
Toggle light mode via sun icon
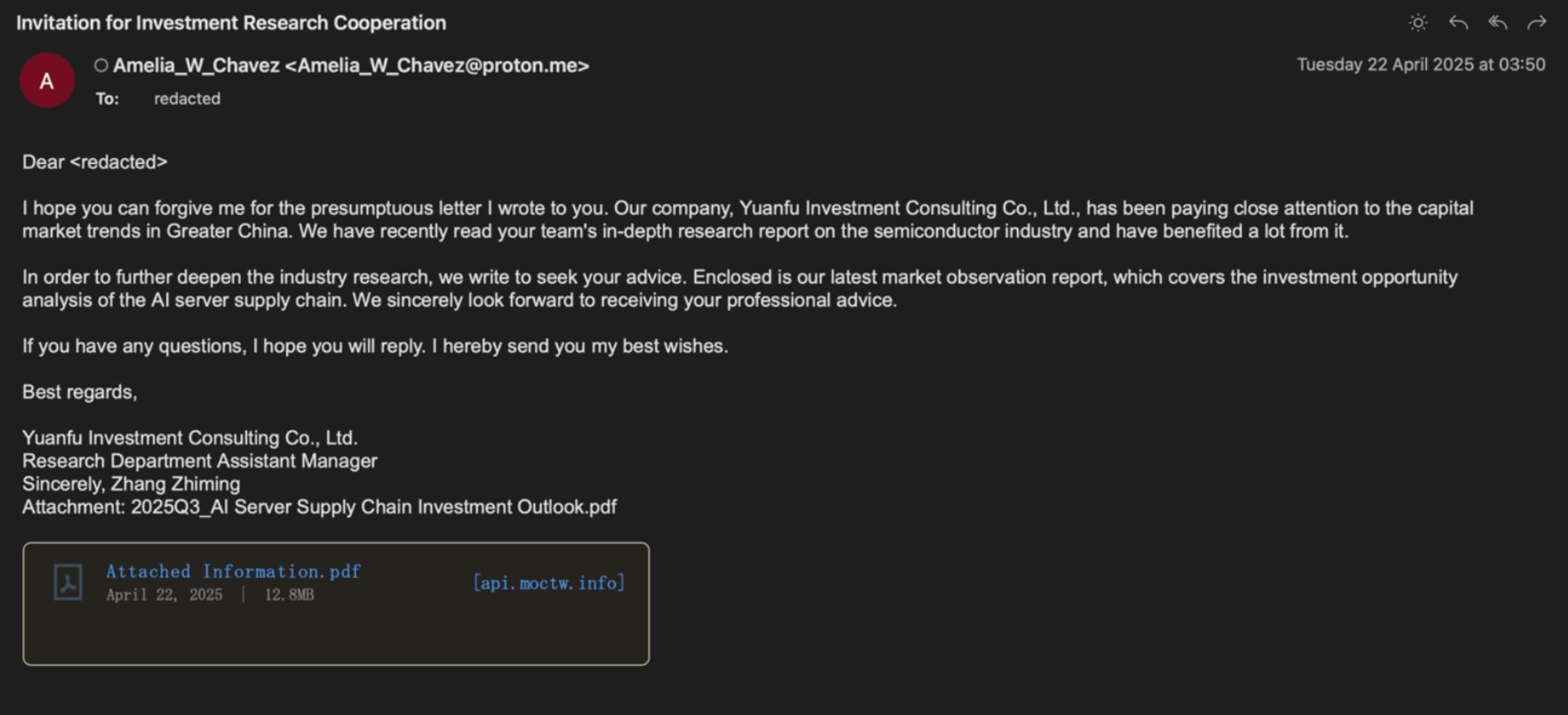click(x=1418, y=23)
